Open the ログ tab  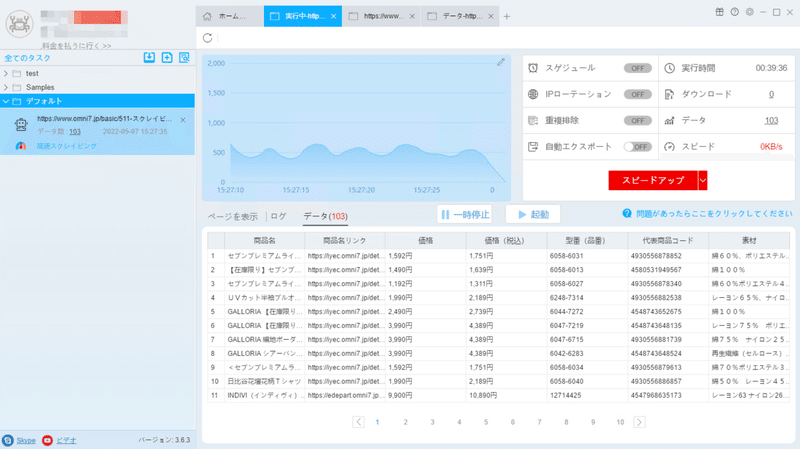coord(278,216)
